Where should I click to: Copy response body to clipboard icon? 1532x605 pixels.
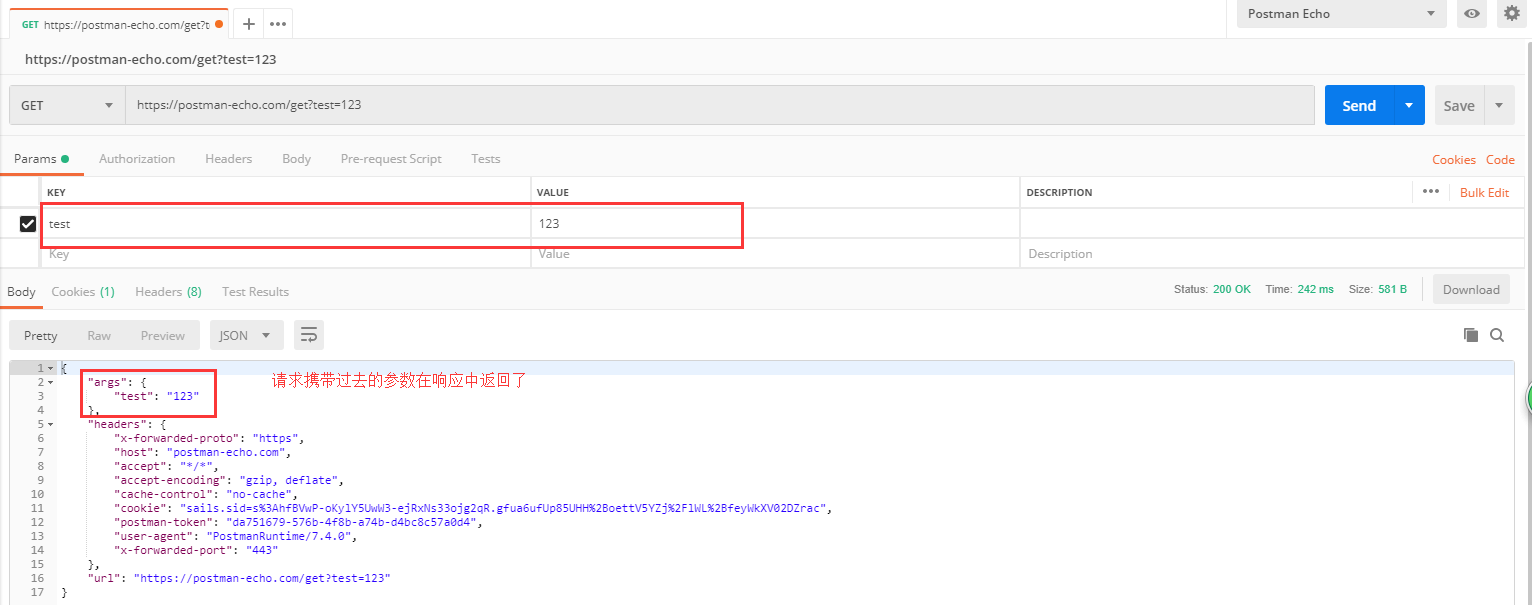[1470, 335]
